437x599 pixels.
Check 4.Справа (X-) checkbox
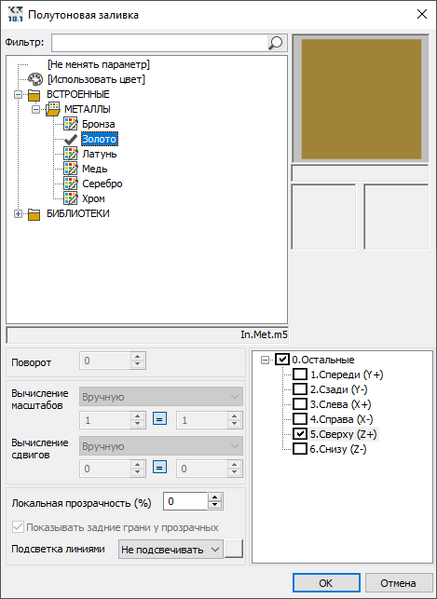(x=300, y=419)
